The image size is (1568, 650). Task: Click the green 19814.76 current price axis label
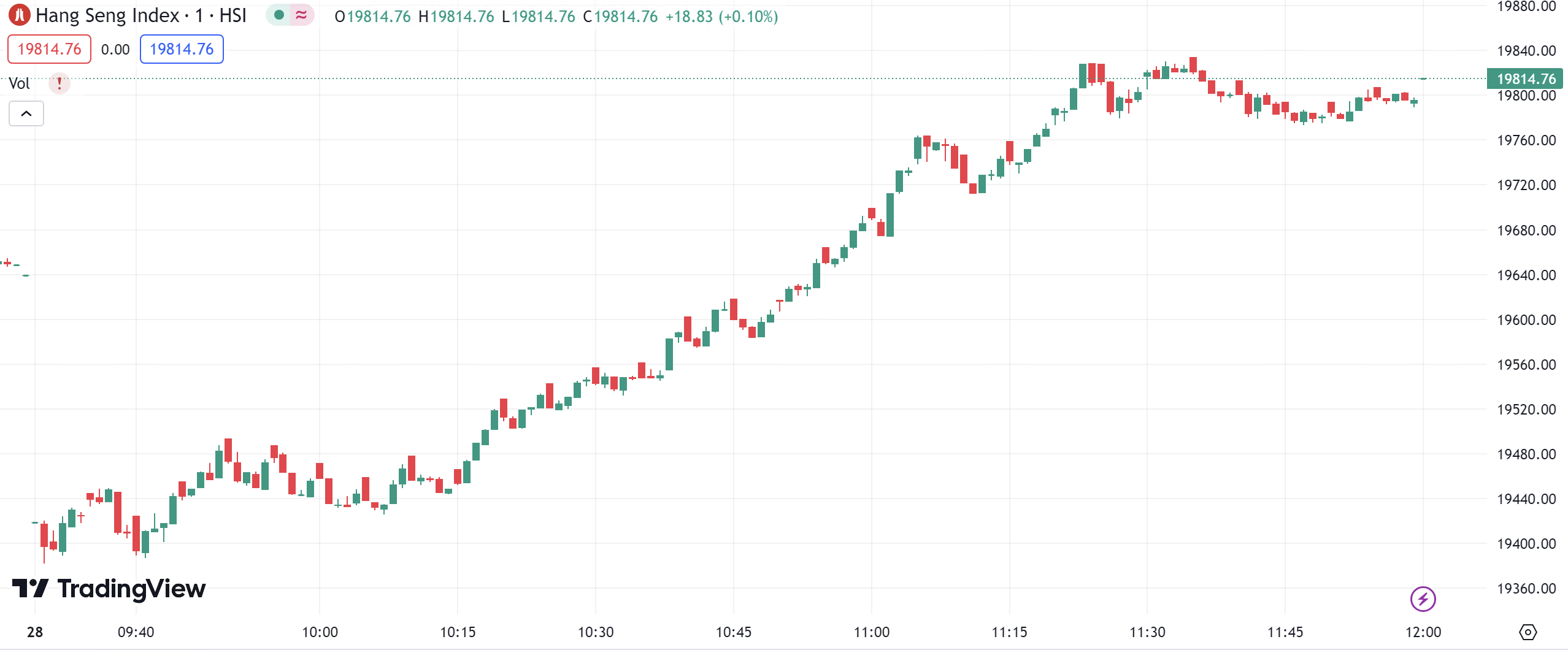(x=1526, y=78)
